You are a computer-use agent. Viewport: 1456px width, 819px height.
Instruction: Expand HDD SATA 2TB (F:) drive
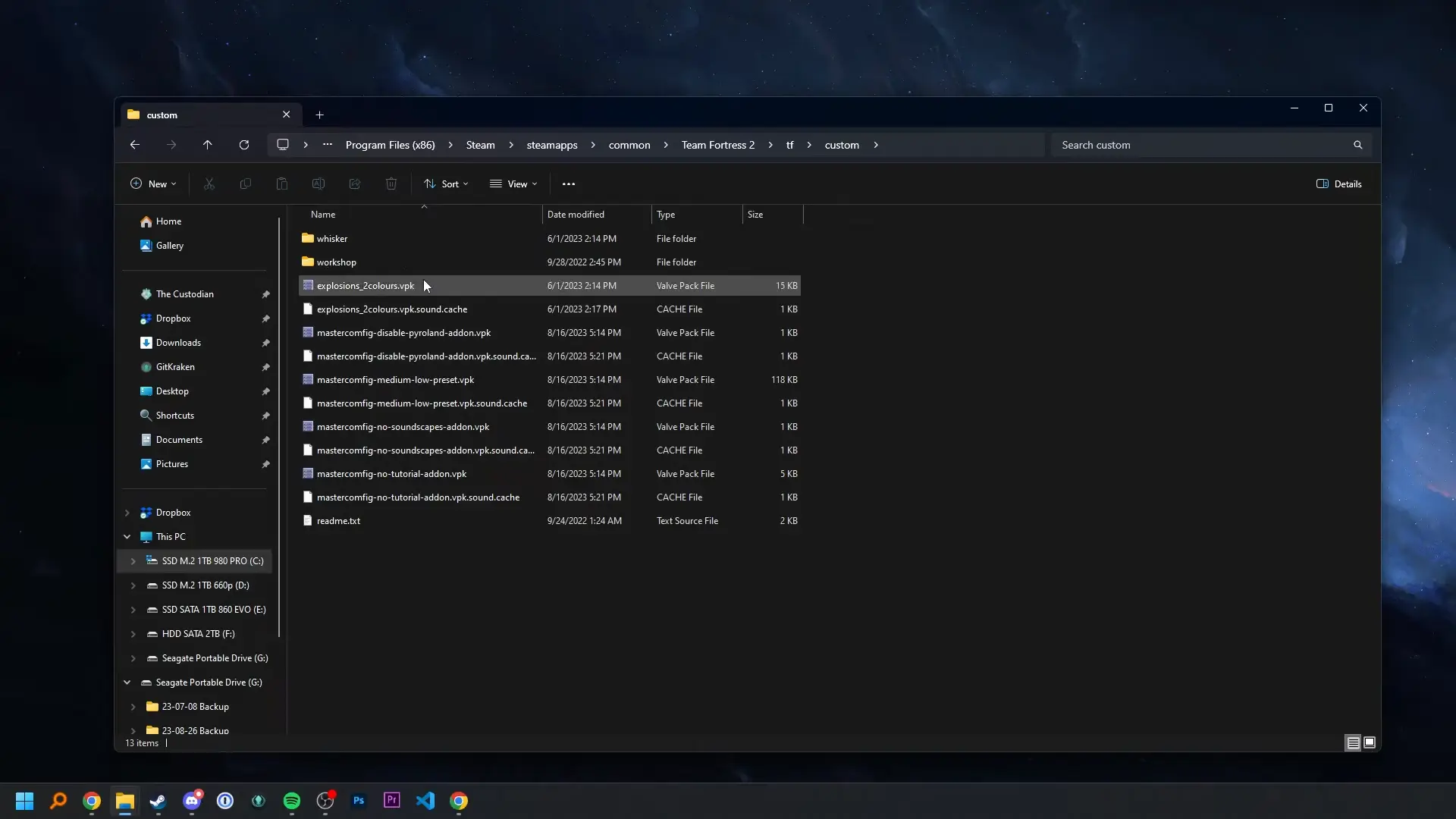(133, 634)
